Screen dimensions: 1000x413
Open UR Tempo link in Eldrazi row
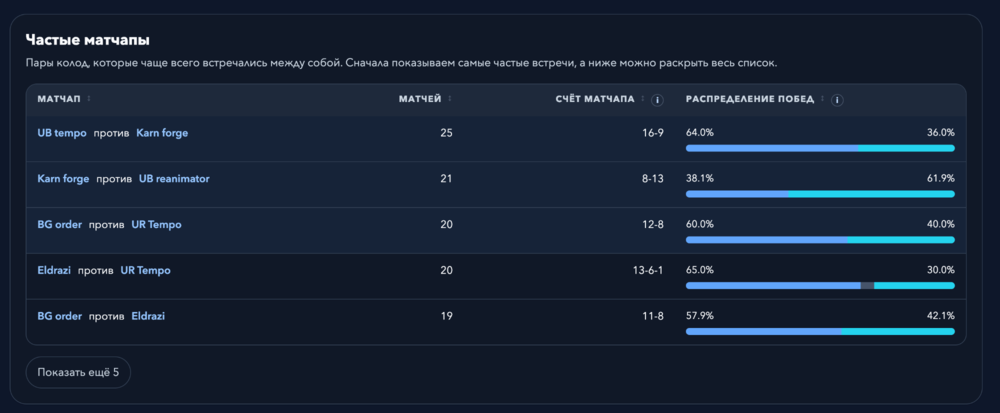(145, 271)
